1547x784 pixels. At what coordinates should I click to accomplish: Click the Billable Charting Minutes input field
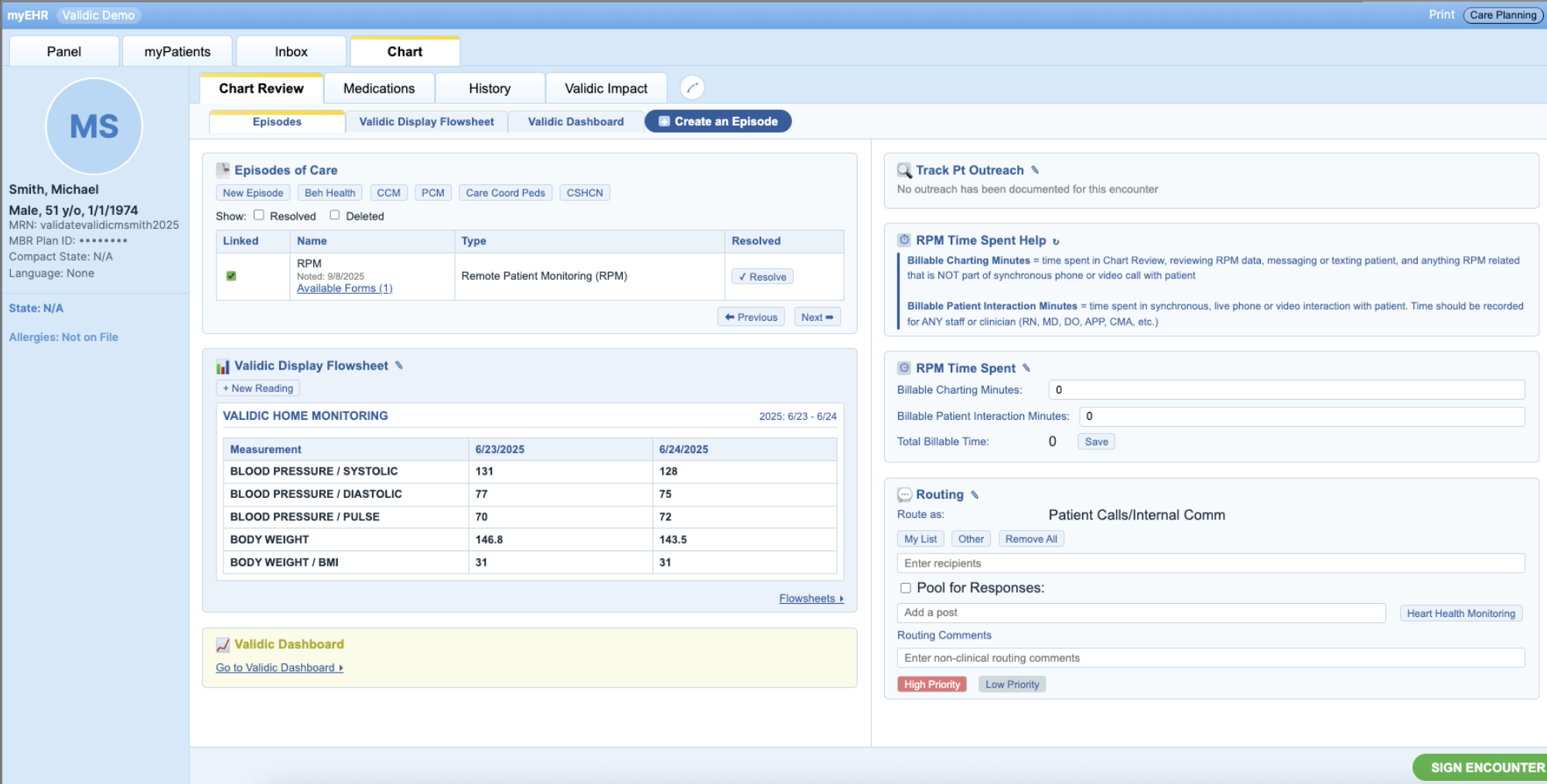click(x=1286, y=390)
